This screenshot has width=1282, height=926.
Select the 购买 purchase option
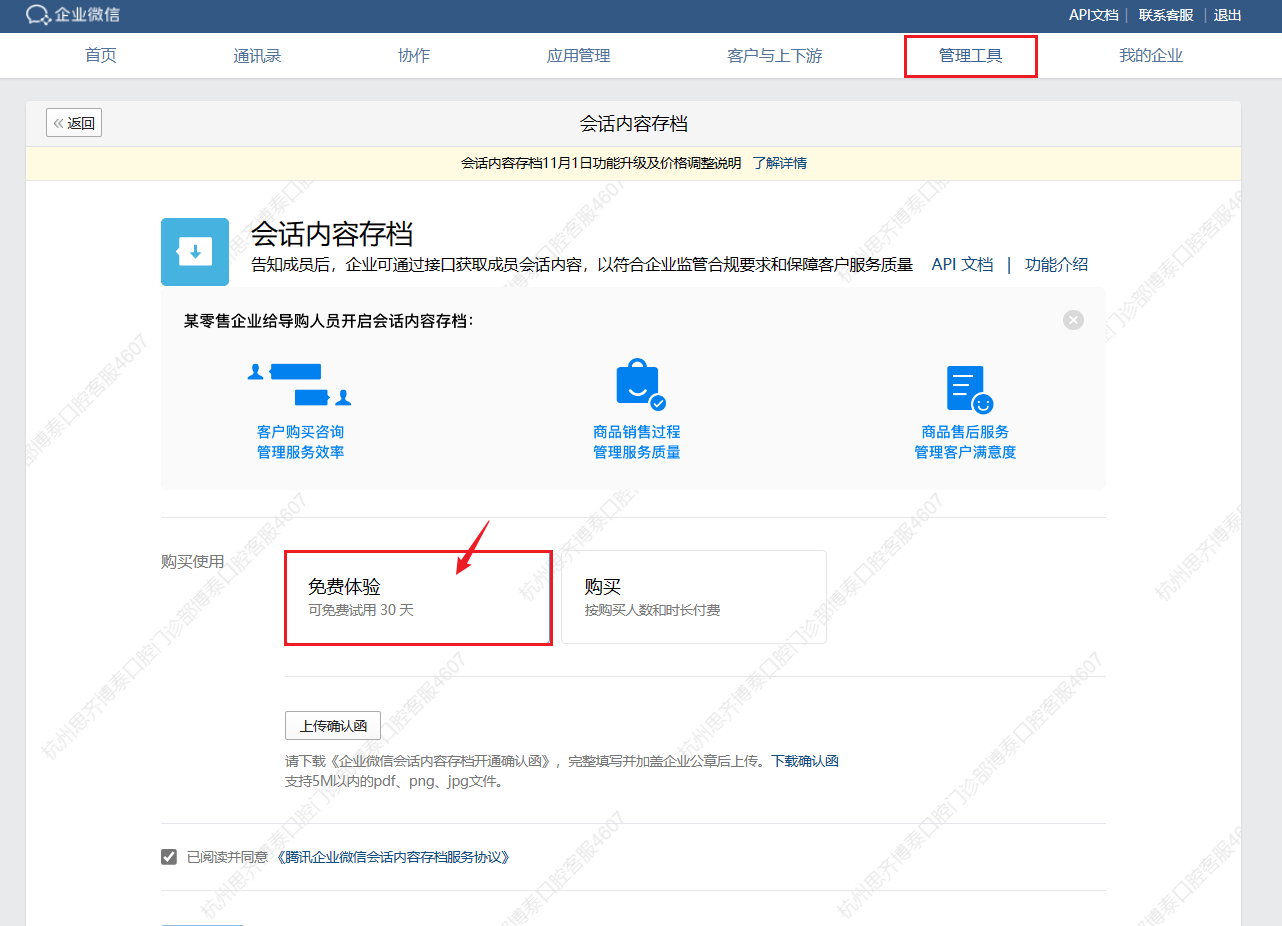(x=694, y=597)
